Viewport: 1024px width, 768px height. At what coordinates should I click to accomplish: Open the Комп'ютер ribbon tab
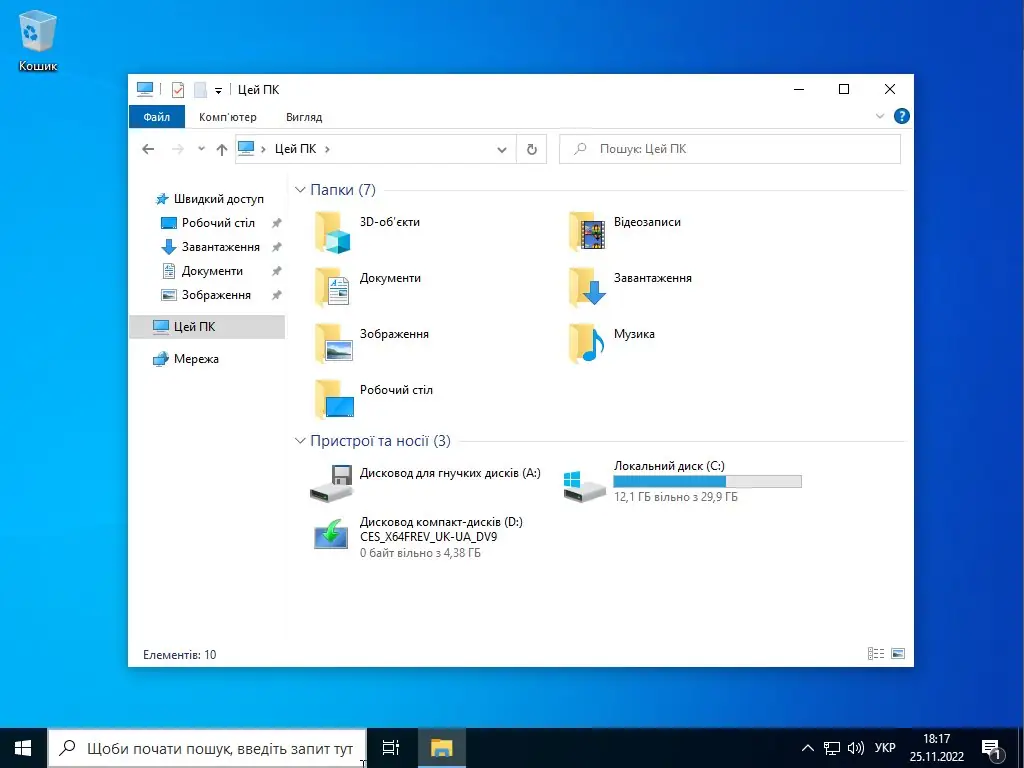tap(228, 117)
